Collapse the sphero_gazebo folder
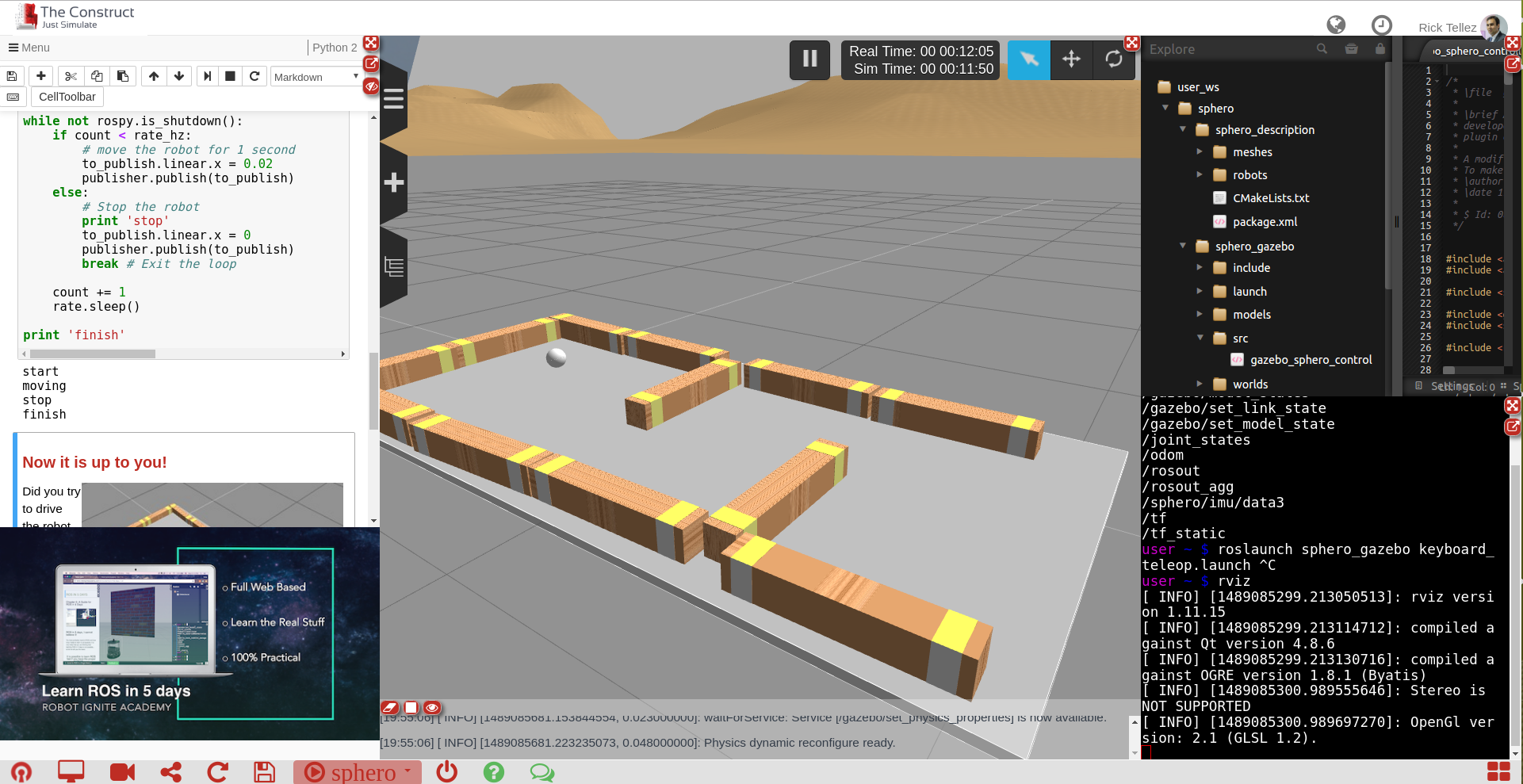This screenshot has width=1523, height=784. 1183,246
